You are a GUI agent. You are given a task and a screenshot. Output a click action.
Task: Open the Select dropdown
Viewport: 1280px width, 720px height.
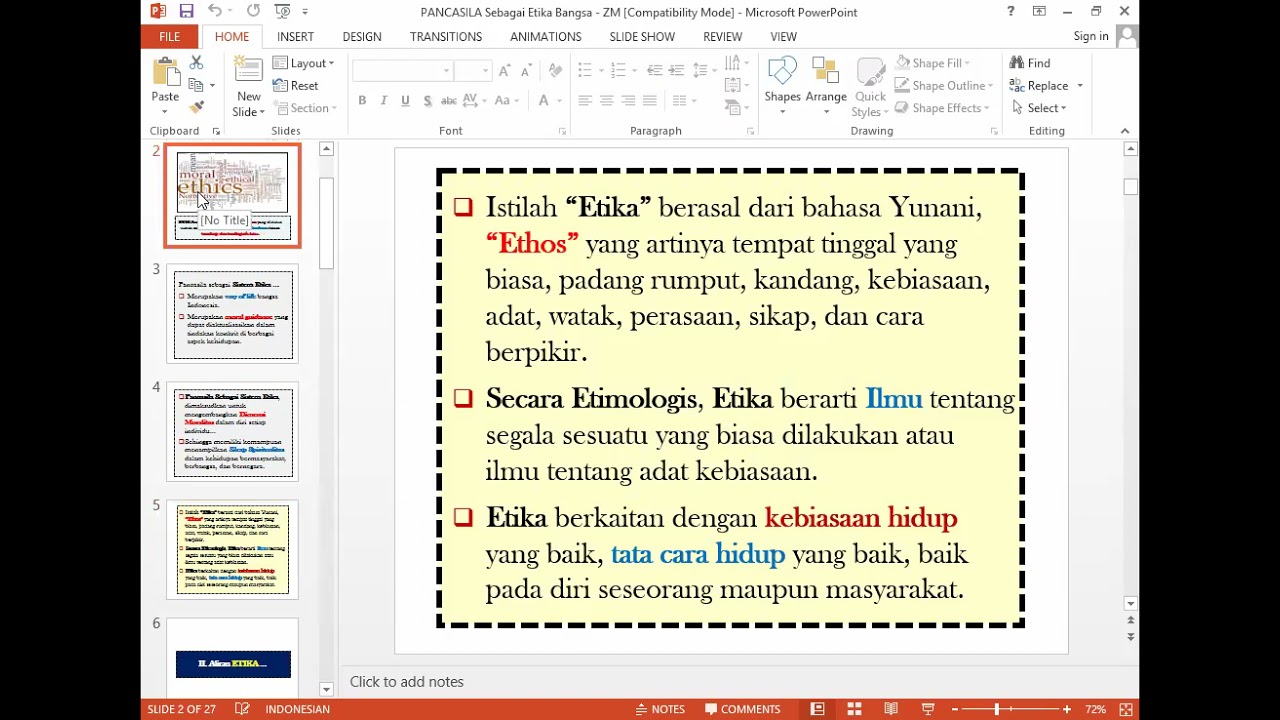tap(1040, 108)
